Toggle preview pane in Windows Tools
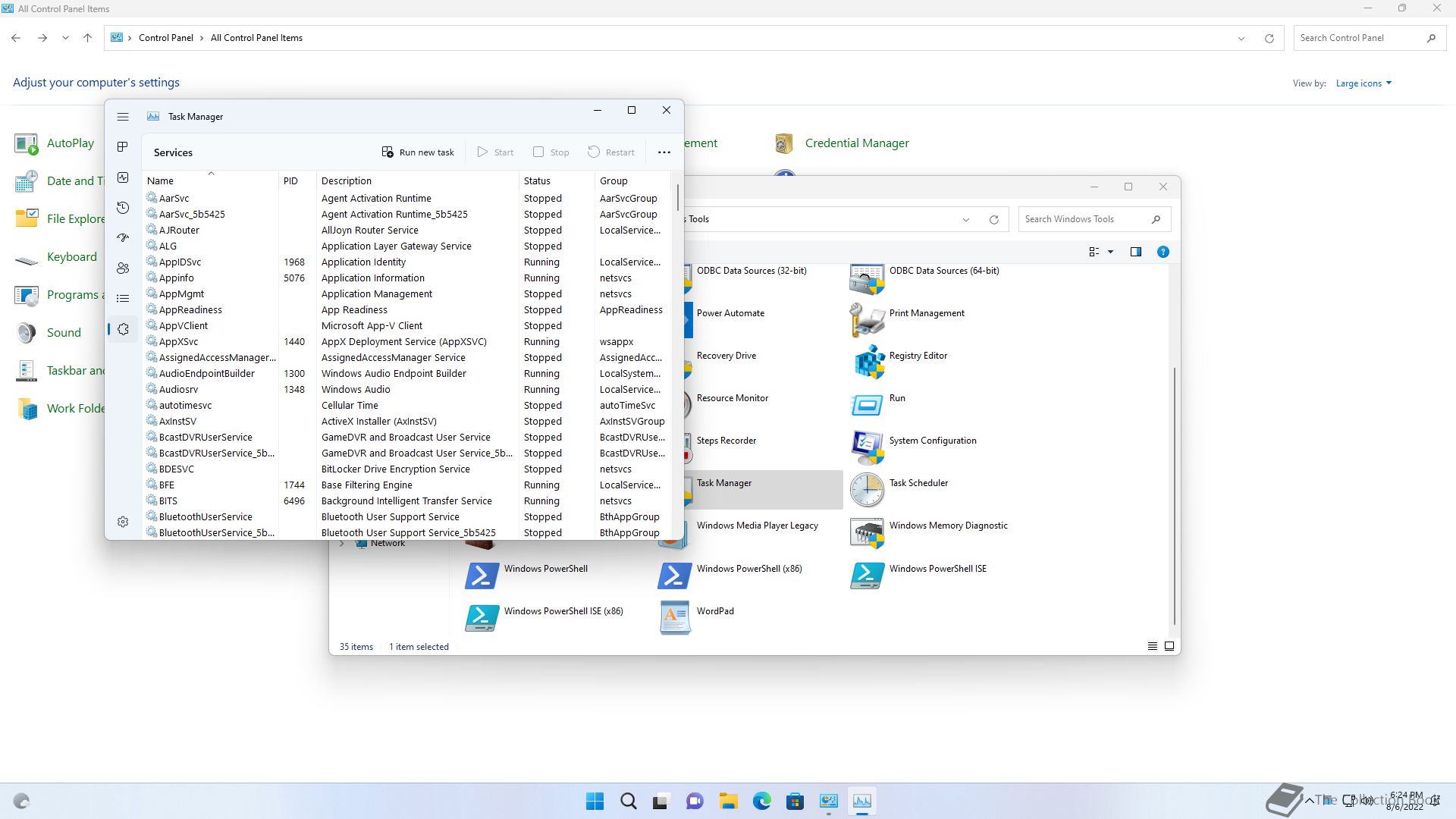 point(1135,252)
